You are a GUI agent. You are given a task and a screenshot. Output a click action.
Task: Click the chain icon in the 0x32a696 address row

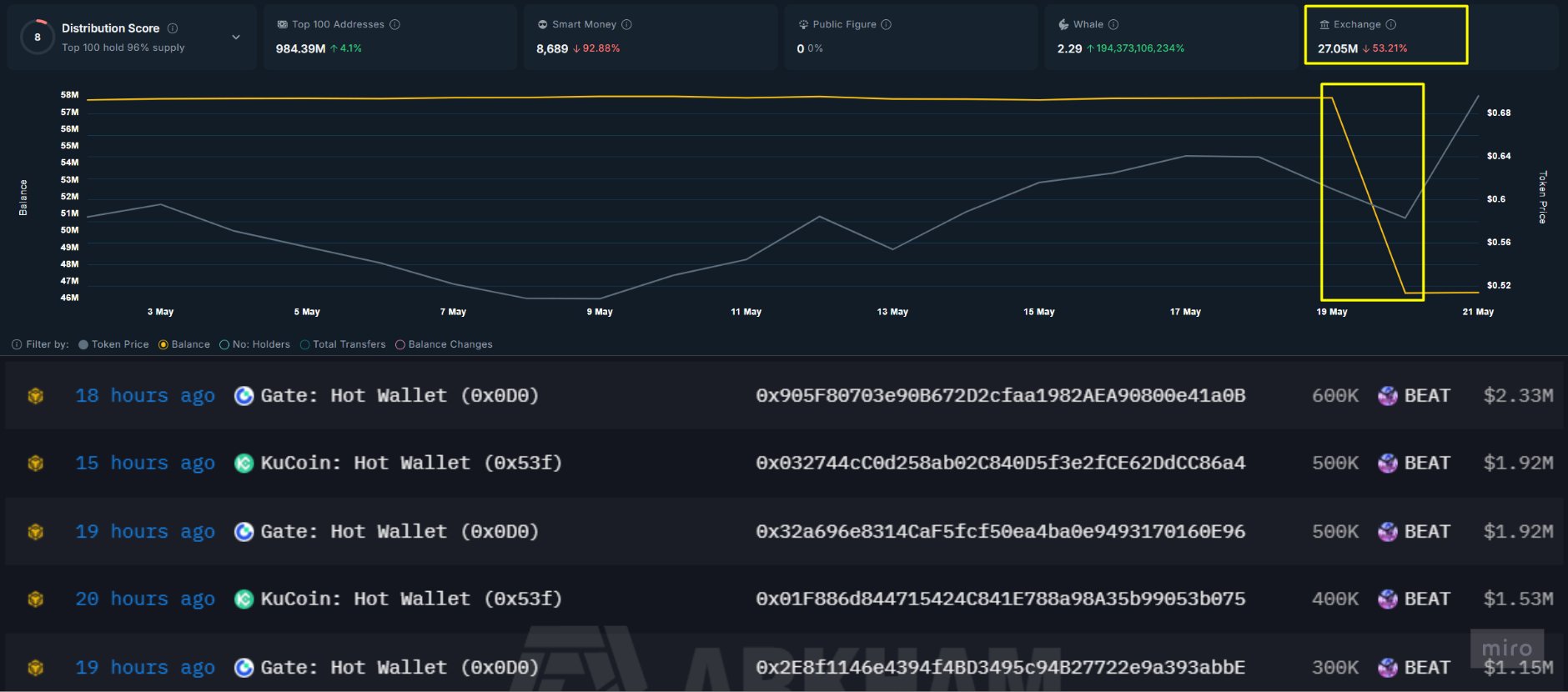coord(36,532)
